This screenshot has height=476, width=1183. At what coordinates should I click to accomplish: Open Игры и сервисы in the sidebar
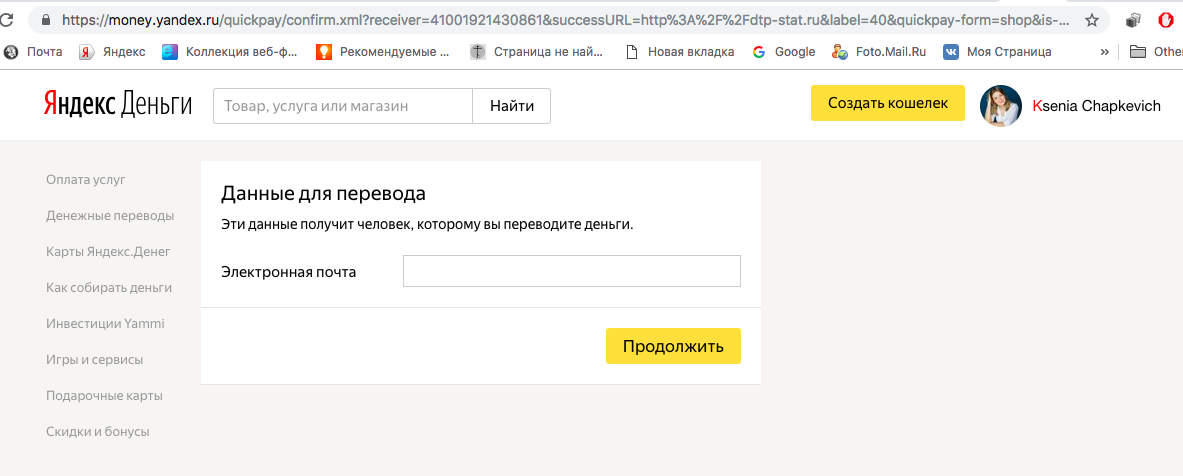pos(94,360)
